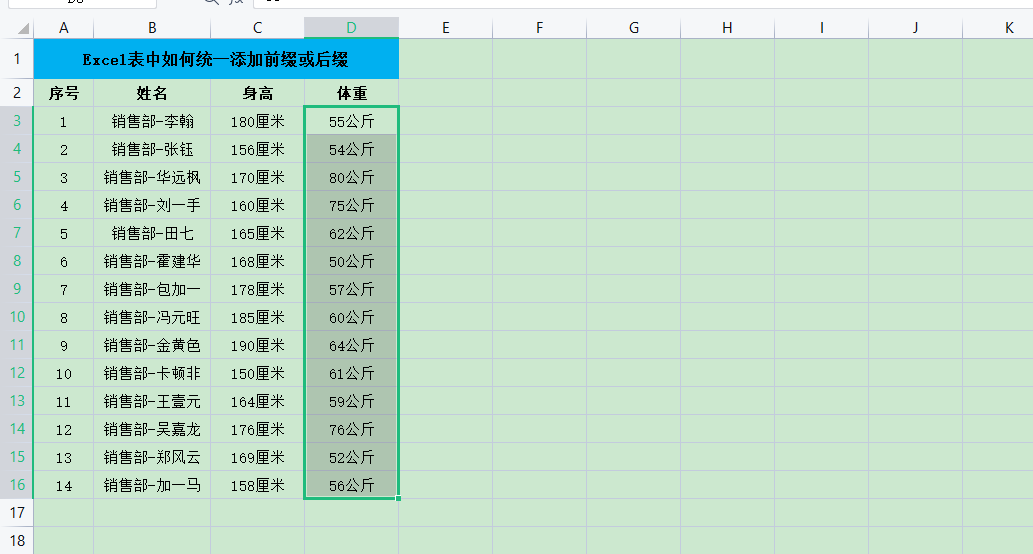Select column A header

click(64, 28)
